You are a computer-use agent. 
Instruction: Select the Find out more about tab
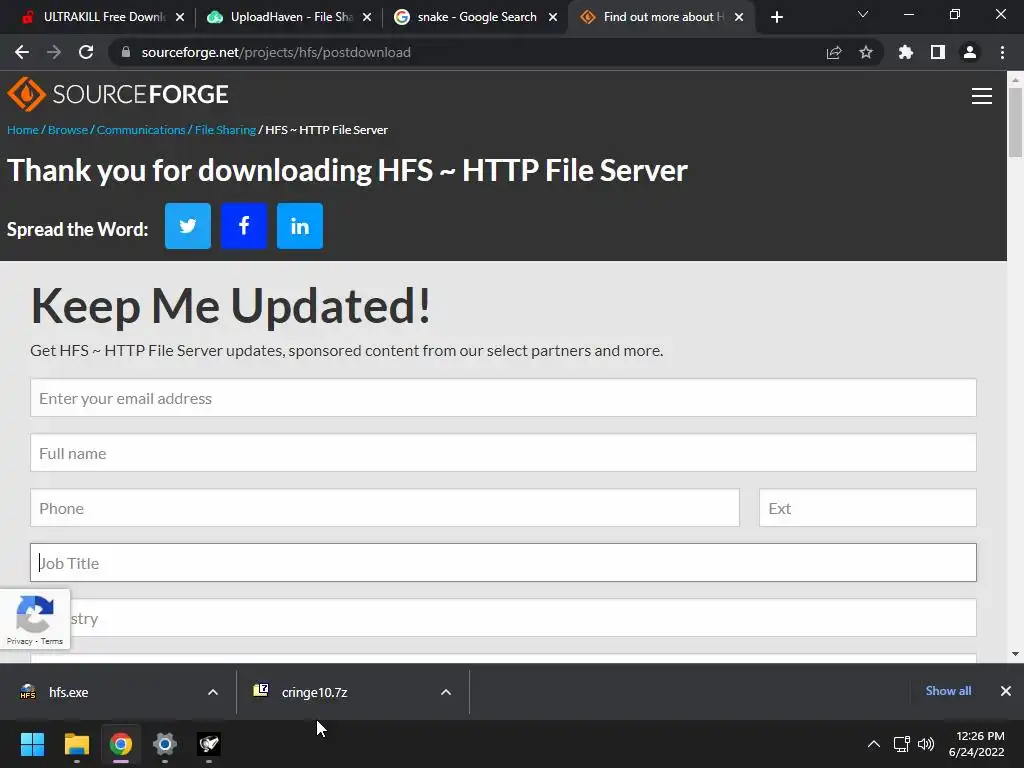coord(661,17)
